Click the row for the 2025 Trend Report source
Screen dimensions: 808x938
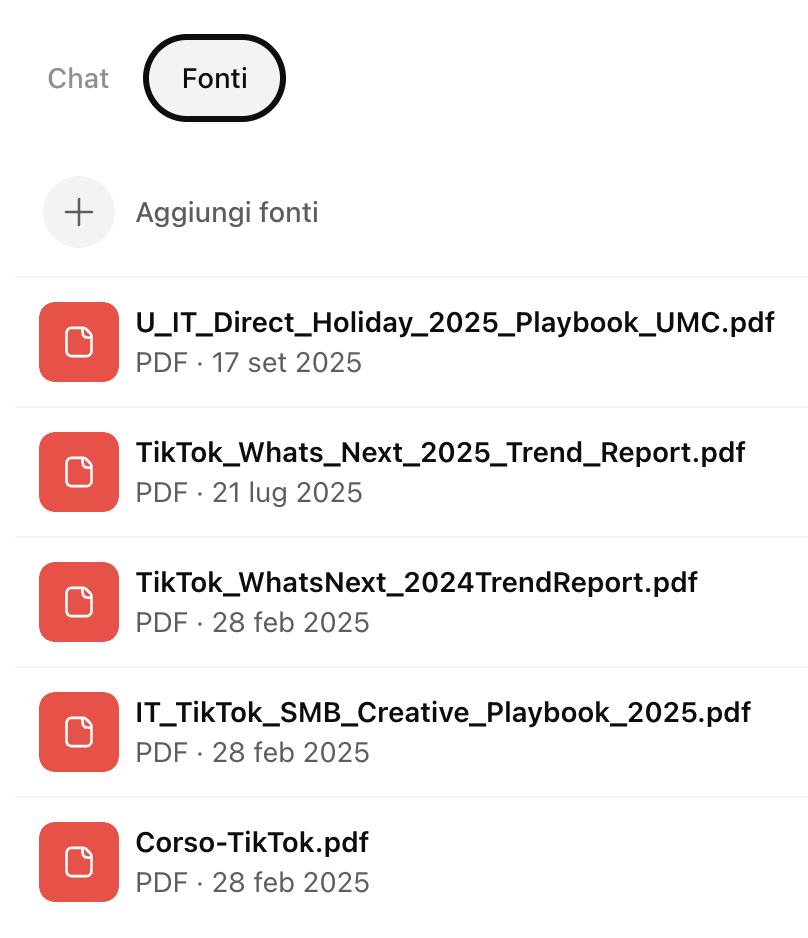pyautogui.click(x=404, y=472)
